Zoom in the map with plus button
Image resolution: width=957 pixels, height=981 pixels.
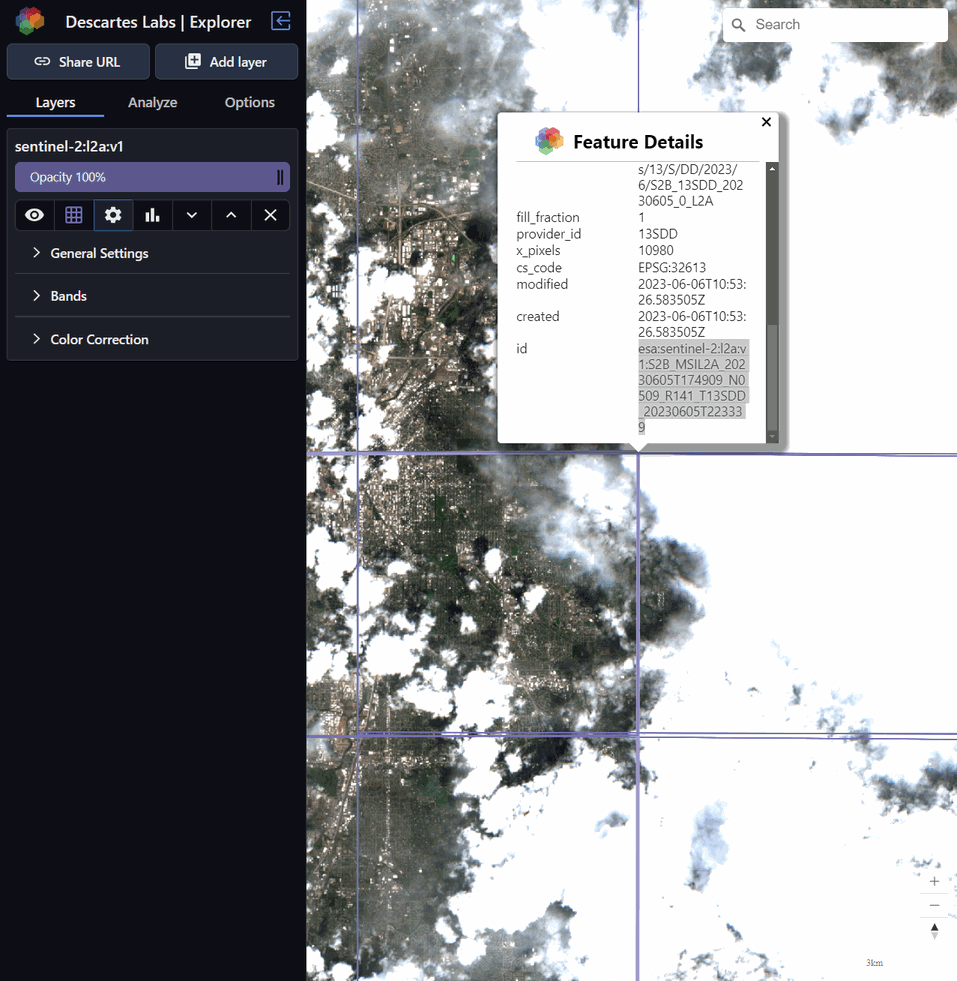coord(934,881)
